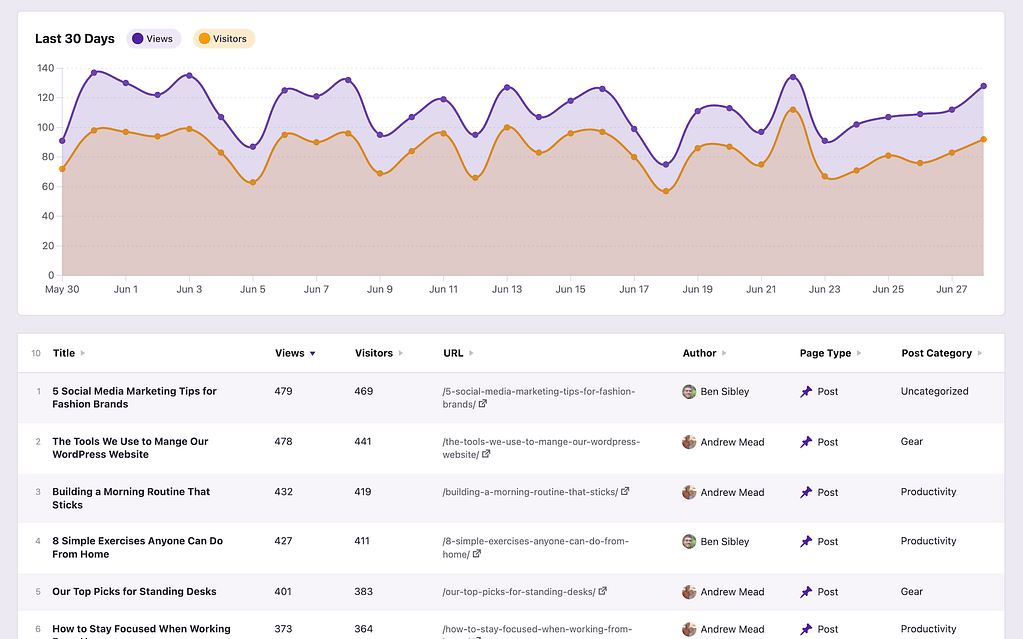Image resolution: width=1023 pixels, height=639 pixels.
Task: Click external link icon next to standing desks URL
Action: tap(603, 591)
